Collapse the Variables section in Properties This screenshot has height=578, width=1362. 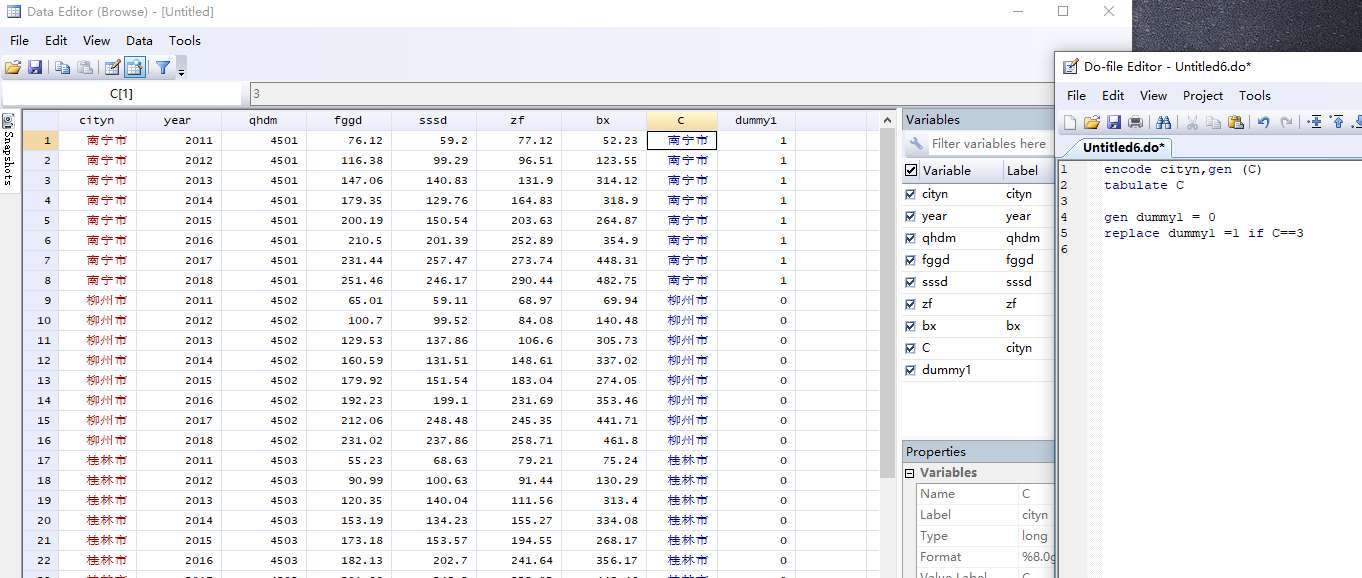910,473
